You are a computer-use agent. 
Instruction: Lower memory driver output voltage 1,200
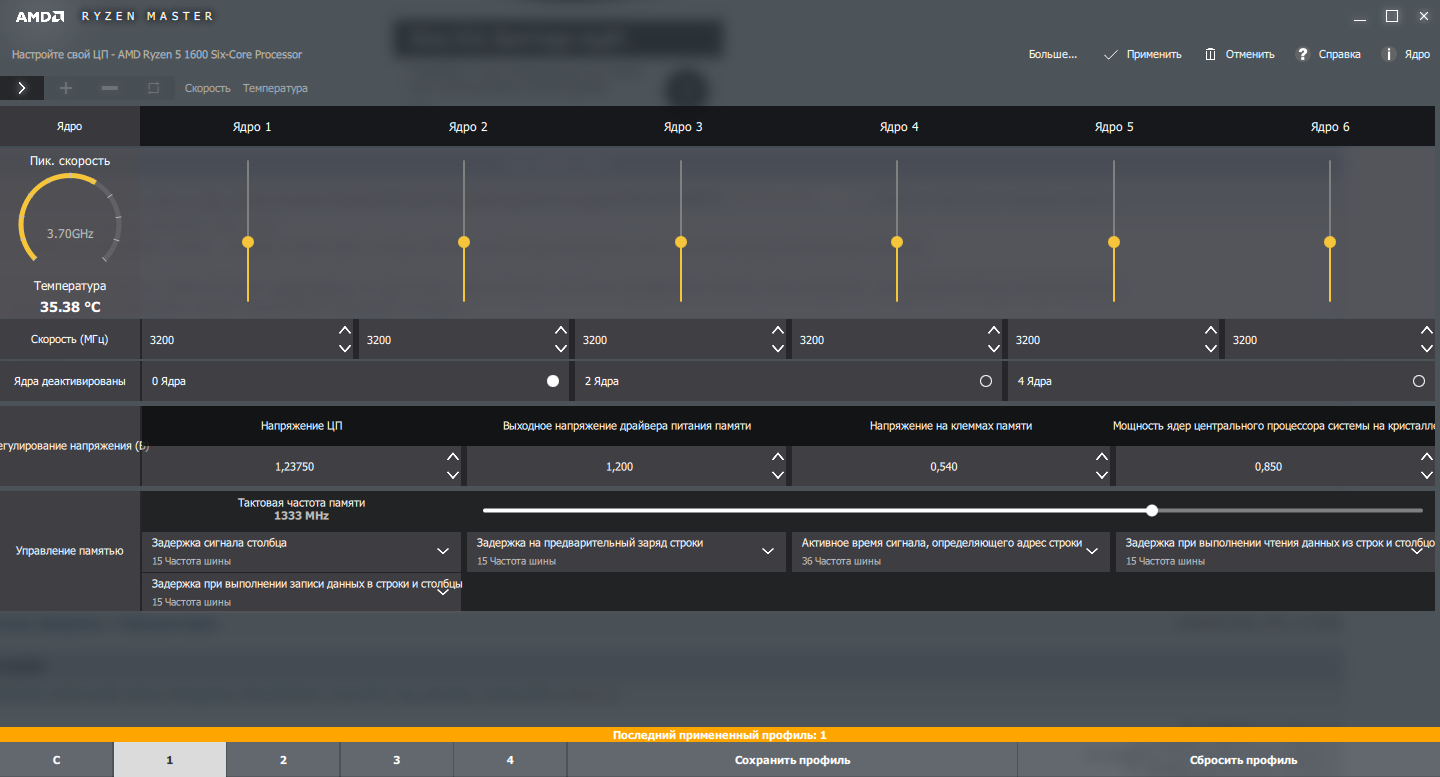pos(777,475)
